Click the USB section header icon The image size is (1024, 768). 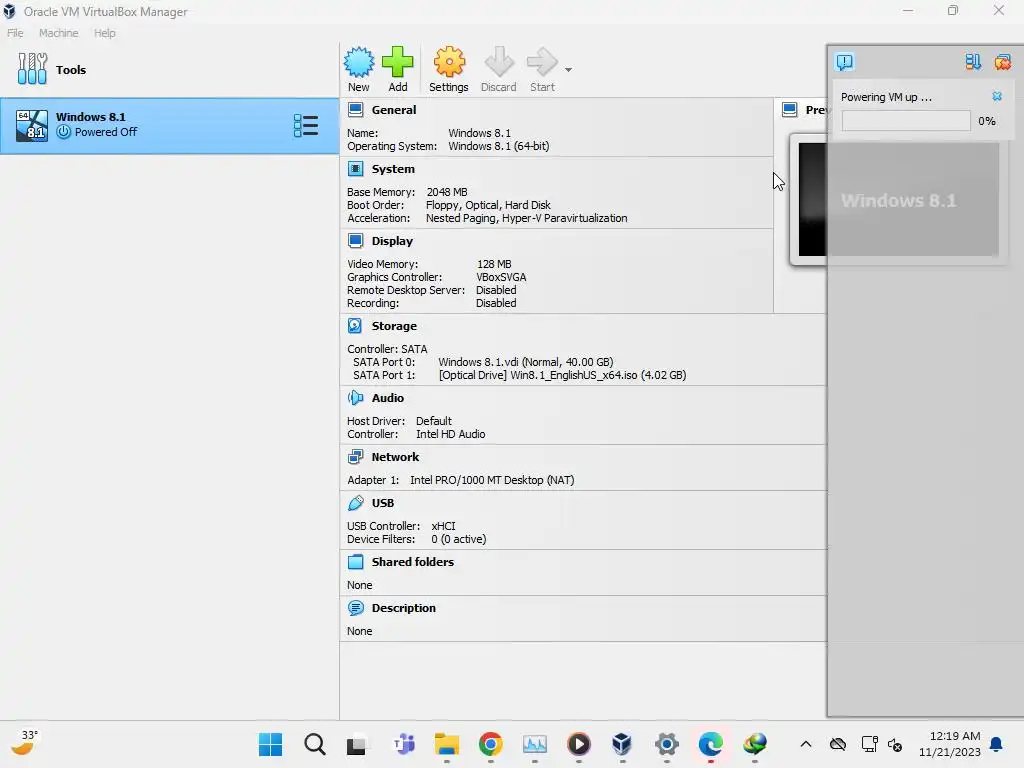[x=355, y=503]
